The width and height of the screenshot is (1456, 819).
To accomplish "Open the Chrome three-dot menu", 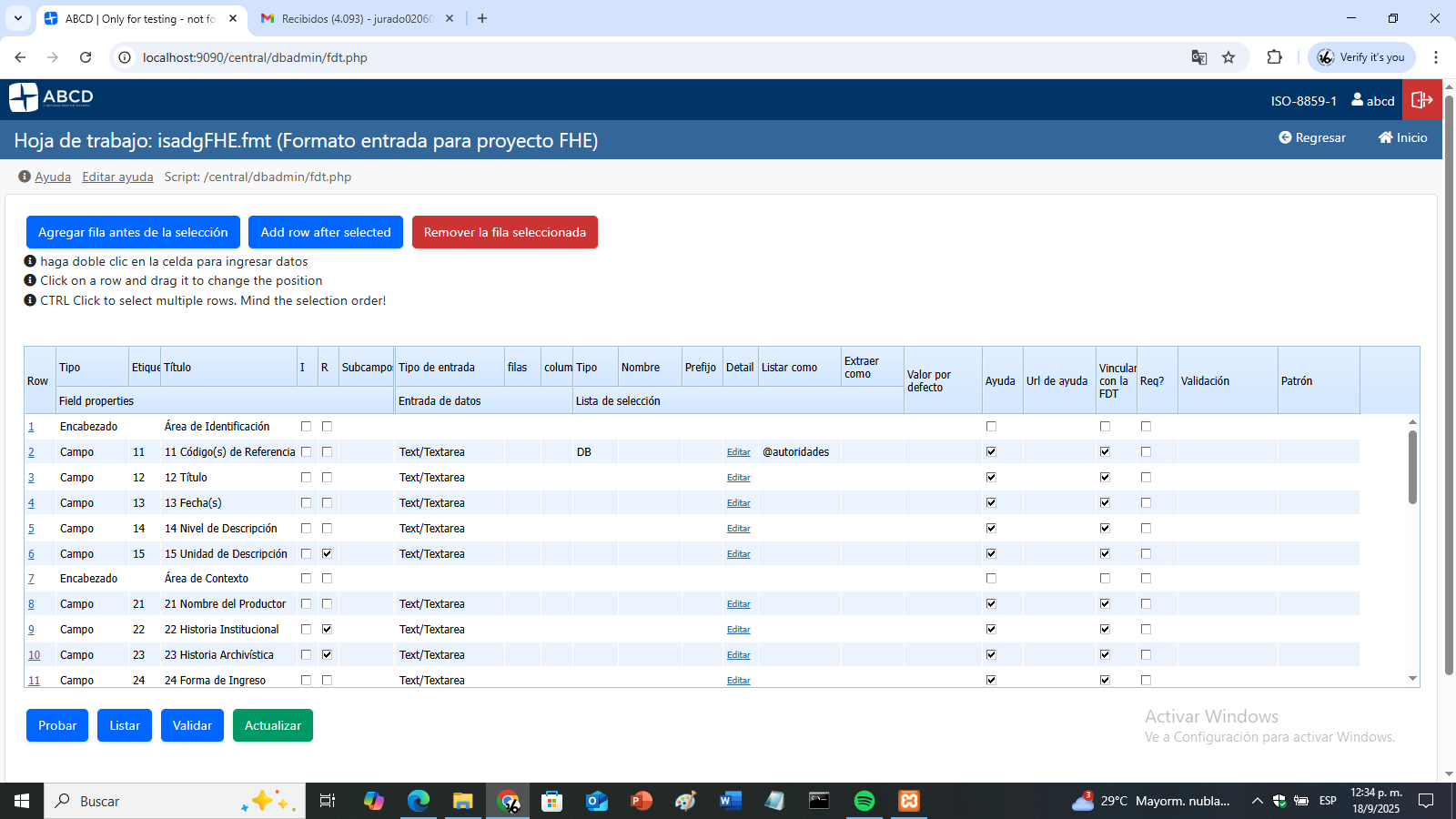I will coord(1436,57).
